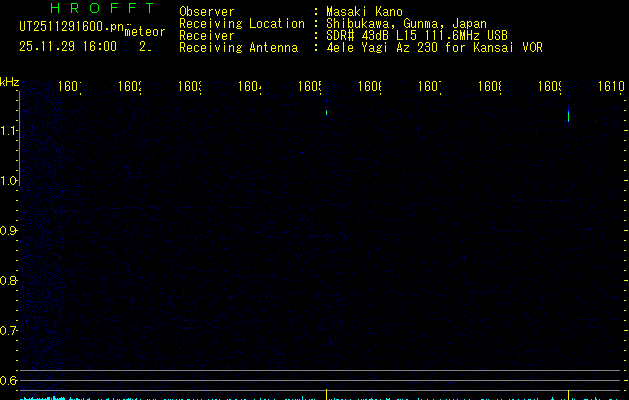
Task: Click the 'Receiving Location' field label
Action: click(242, 23)
